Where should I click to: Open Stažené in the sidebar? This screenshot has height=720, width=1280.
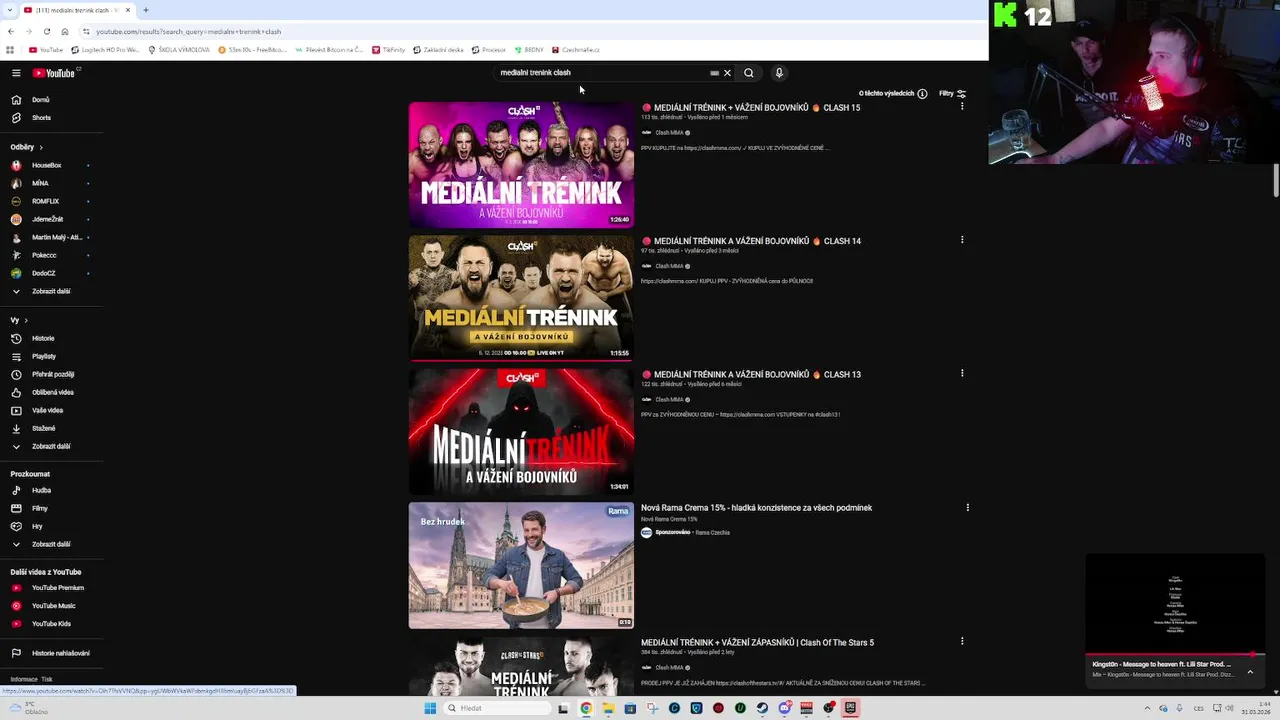(x=43, y=428)
